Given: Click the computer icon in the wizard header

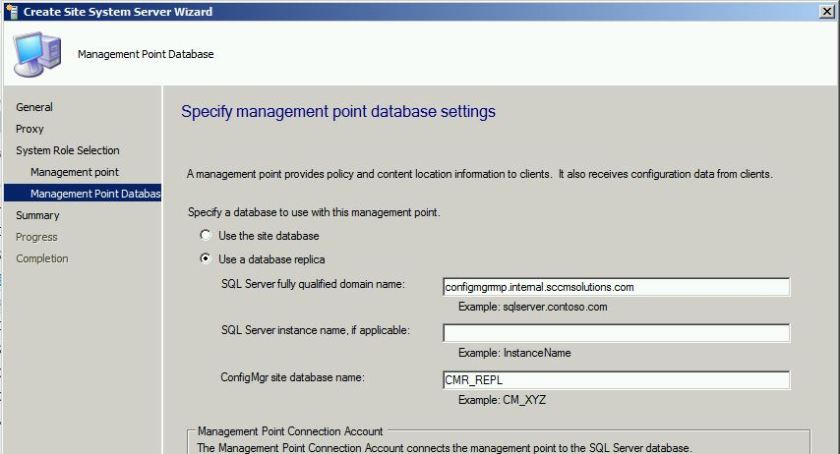Looking at the screenshot, I should [x=38, y=52].
